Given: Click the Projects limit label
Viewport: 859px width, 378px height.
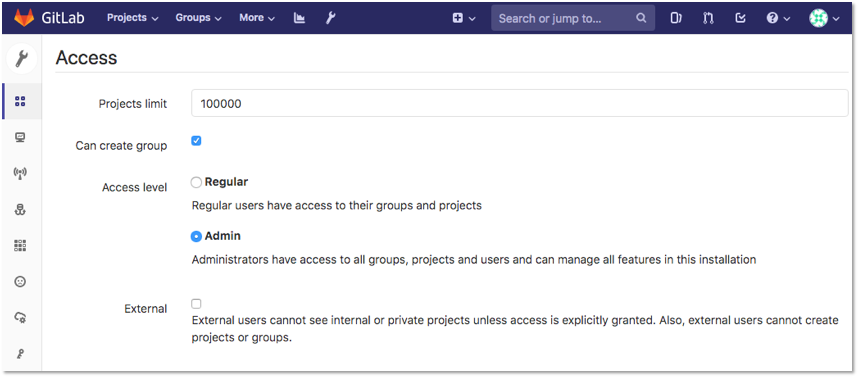Looking at the screenshot, I should click(133, 104).
